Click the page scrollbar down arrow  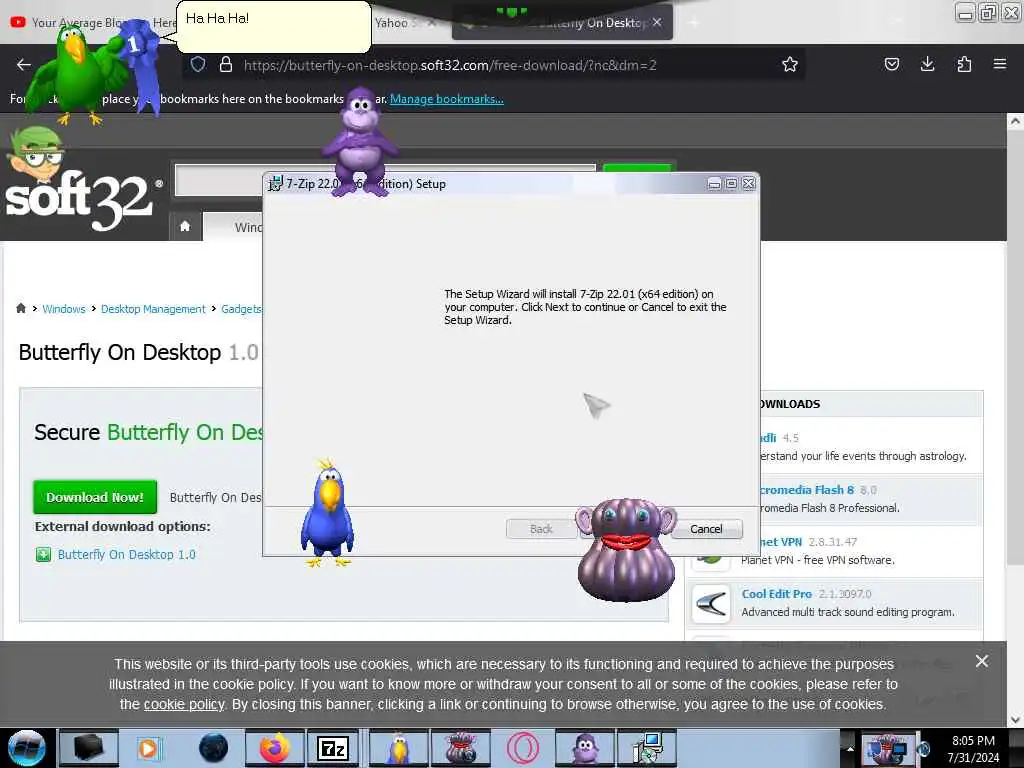tap(1015, 720)
